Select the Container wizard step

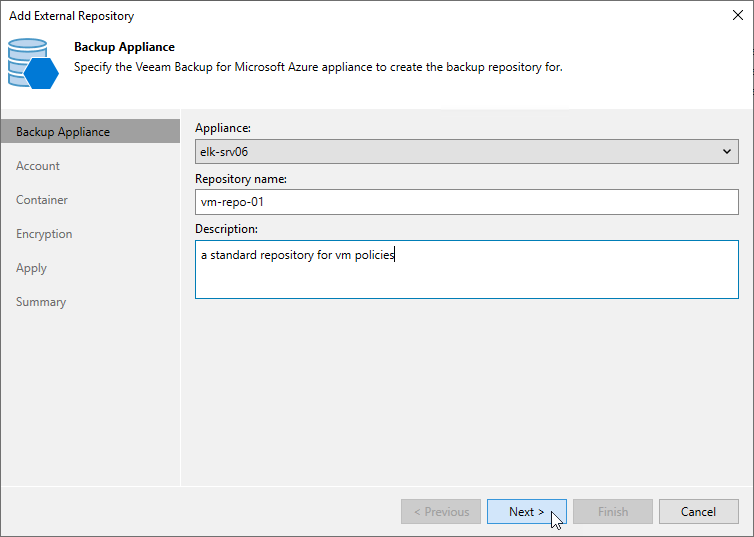41,200
